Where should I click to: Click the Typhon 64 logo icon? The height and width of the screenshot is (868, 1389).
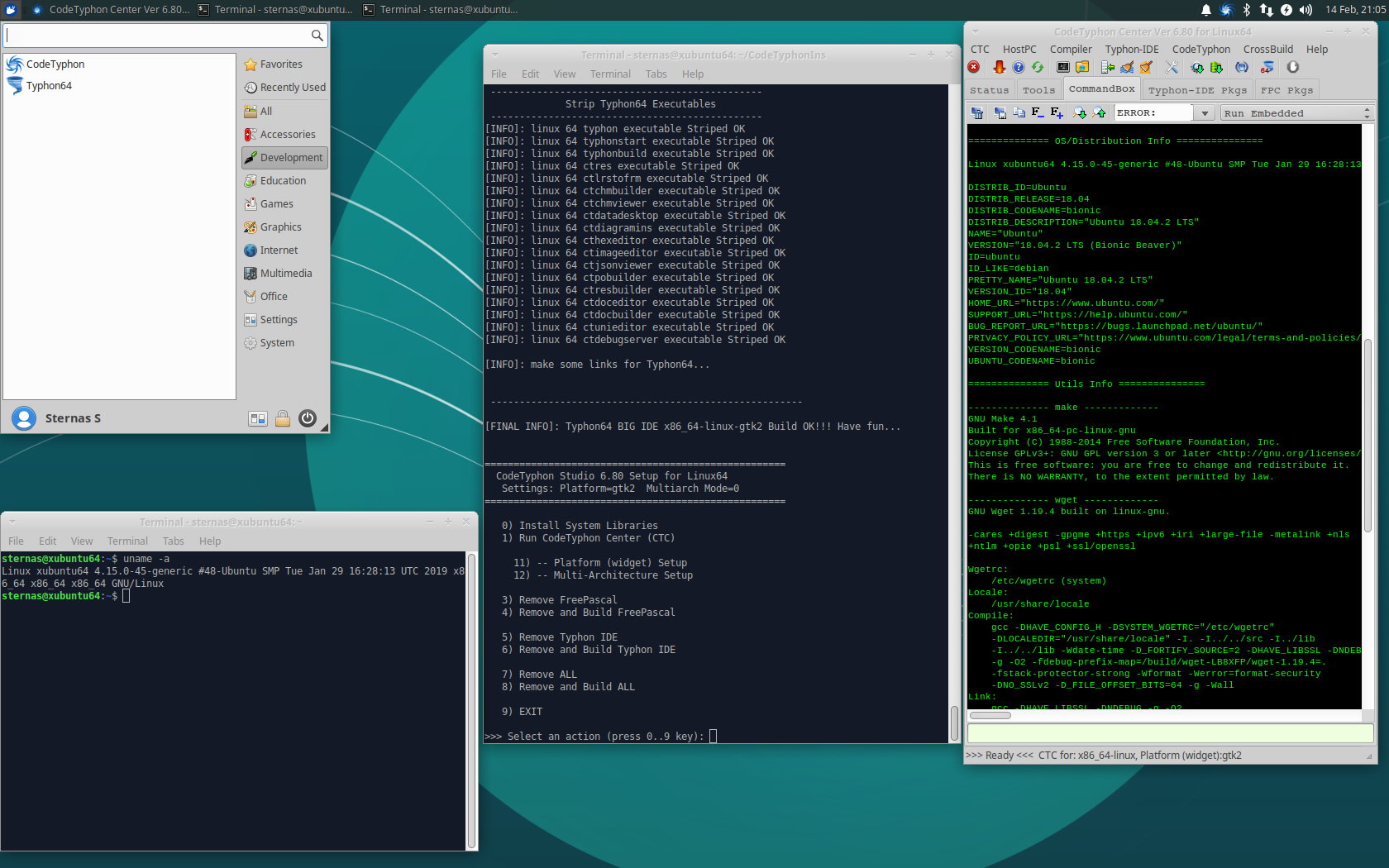(1267, 67)
